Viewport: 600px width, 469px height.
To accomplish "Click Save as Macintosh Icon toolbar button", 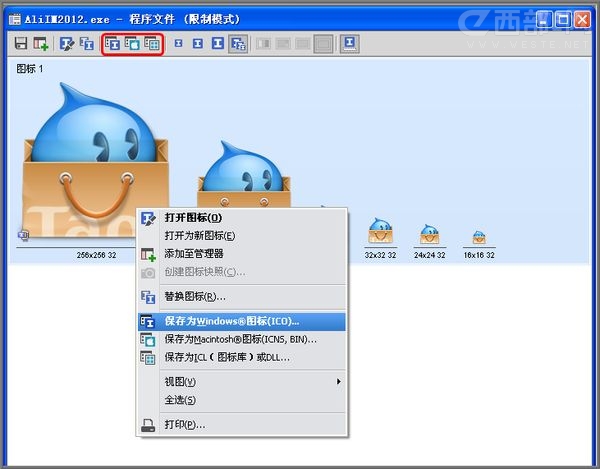I will tap(132, 43).
